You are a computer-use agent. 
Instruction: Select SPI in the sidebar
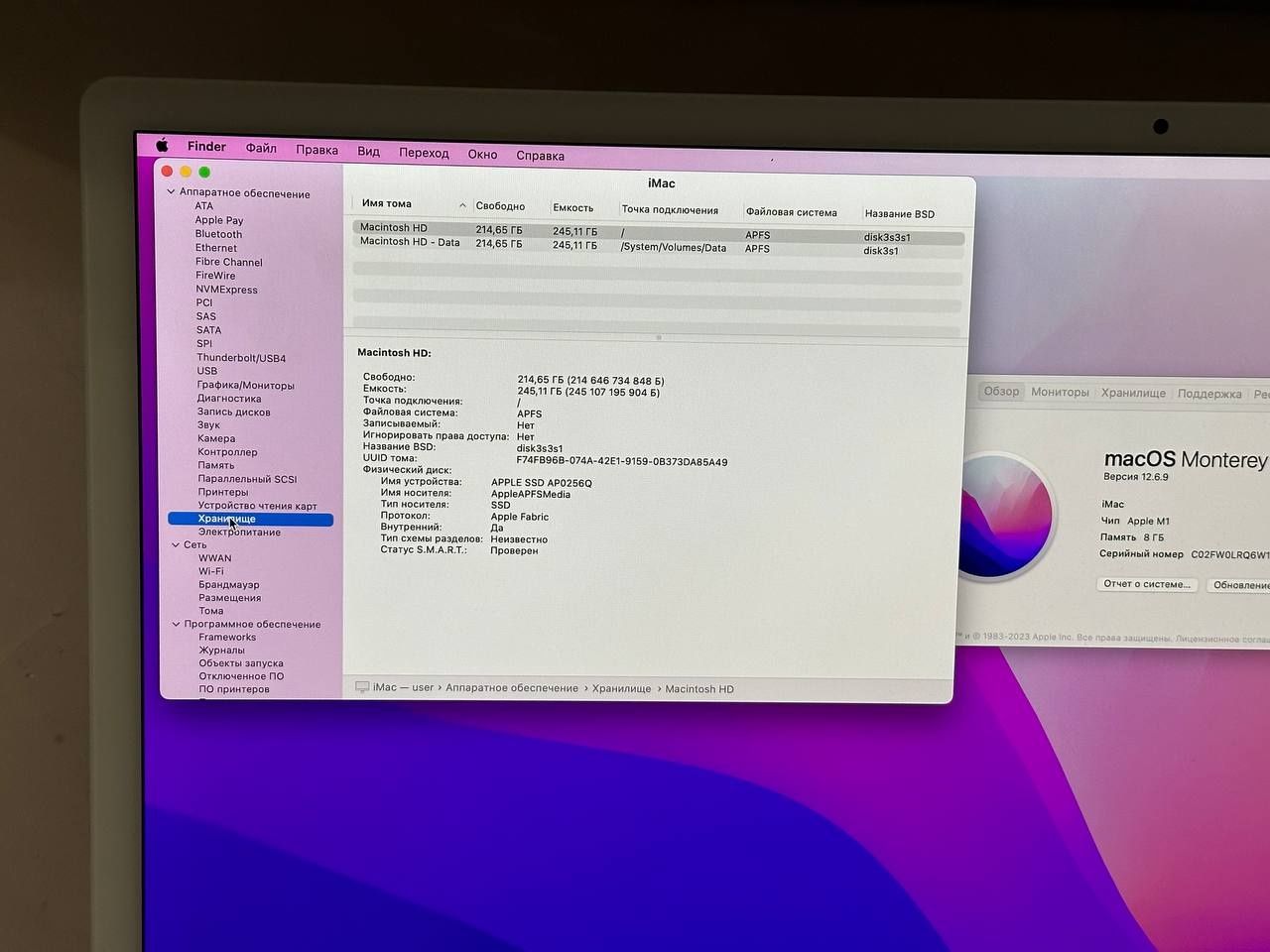click(204, 344)
